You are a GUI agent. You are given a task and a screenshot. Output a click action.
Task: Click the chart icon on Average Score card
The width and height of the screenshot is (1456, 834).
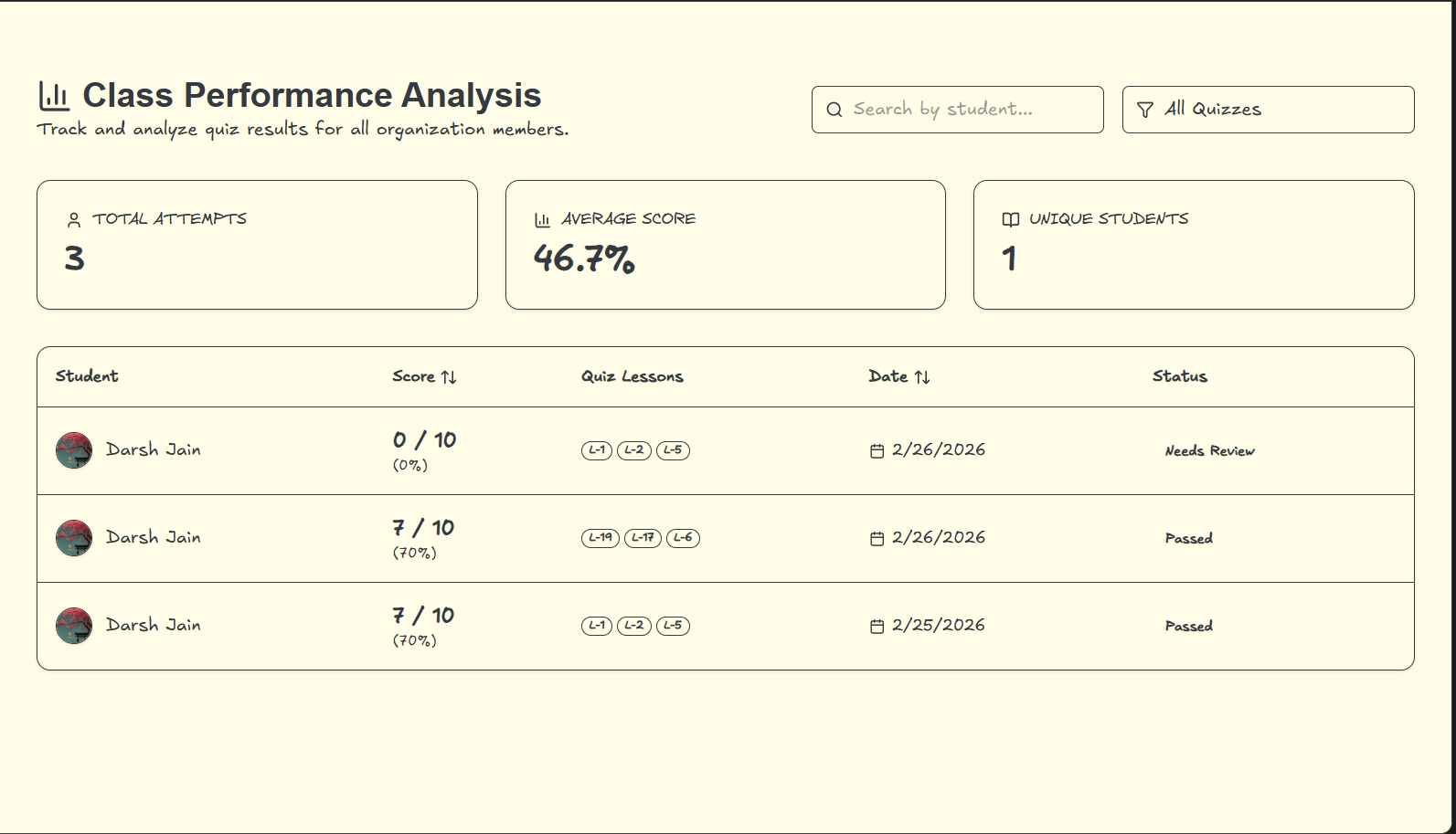coord(540,218)
